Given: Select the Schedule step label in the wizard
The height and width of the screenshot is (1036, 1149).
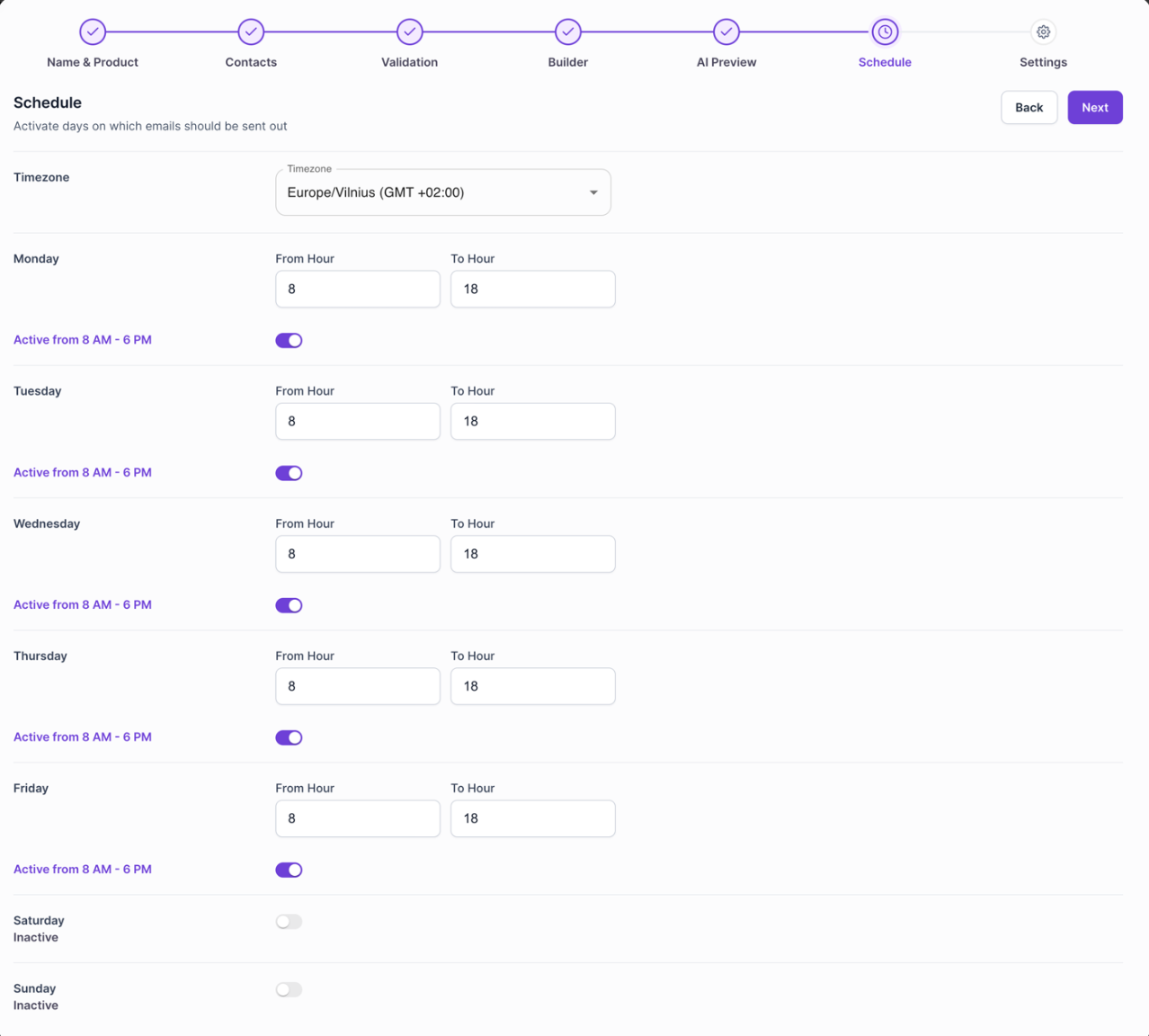Looking at the screenshot, I should tap(885, 62).
